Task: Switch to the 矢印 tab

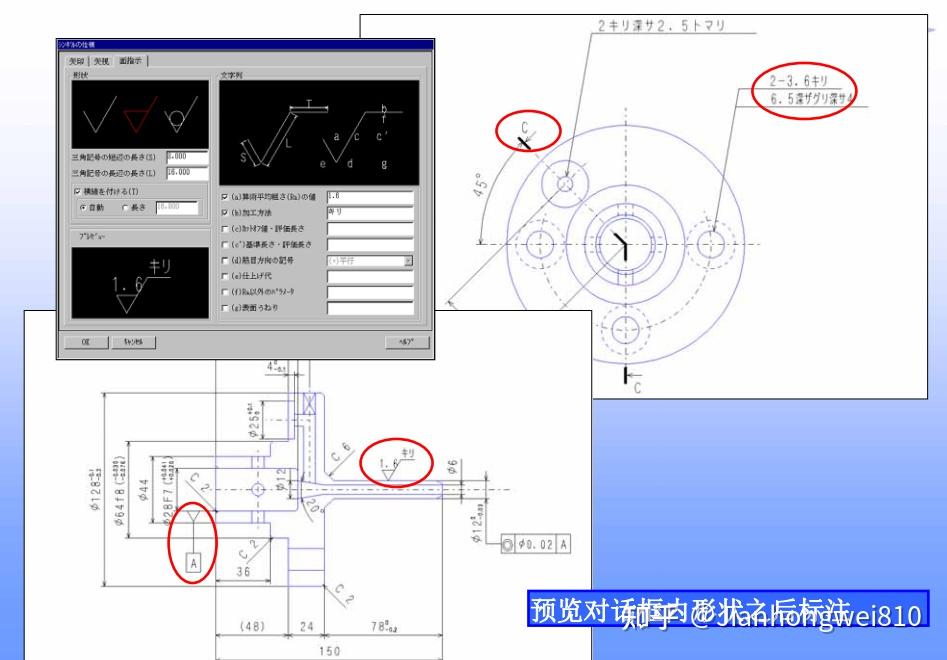Action: [77, 60]
